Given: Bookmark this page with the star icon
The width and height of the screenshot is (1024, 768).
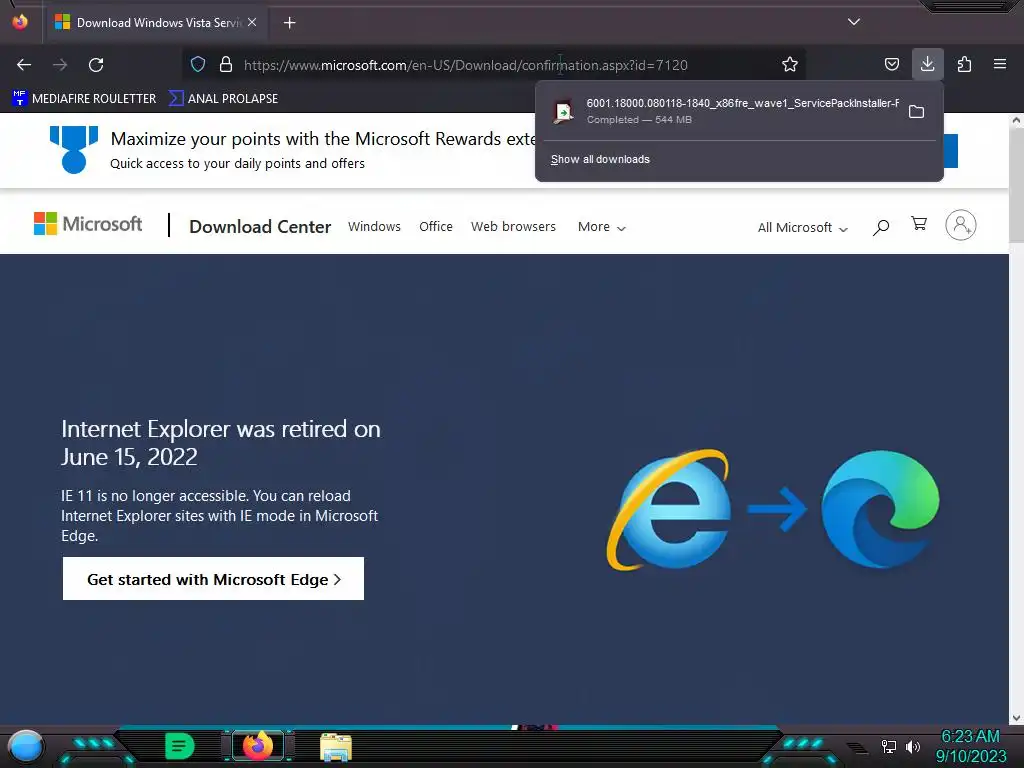Looking at the screenshot, I should pos(790,64).
